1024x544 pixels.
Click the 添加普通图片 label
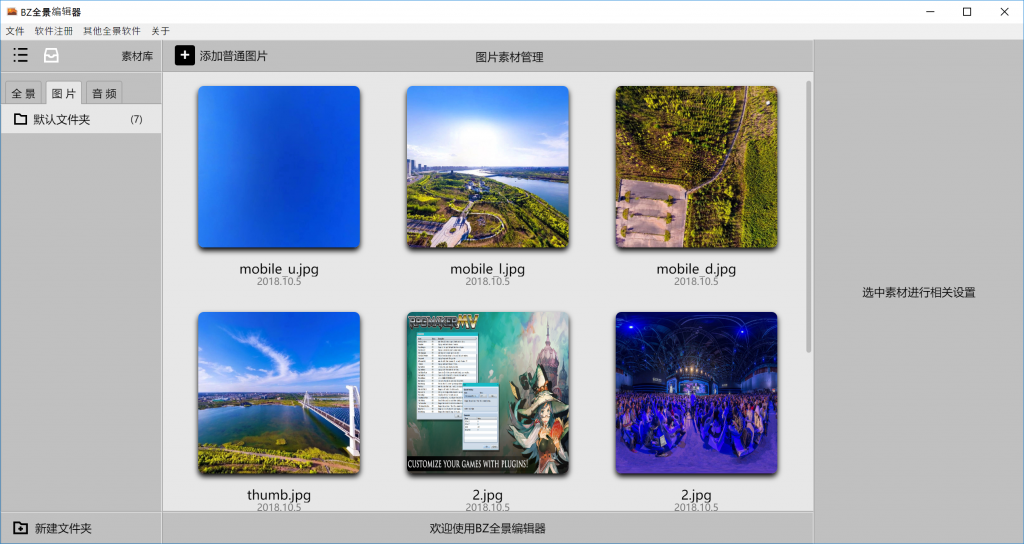click(x=233, y=56)
